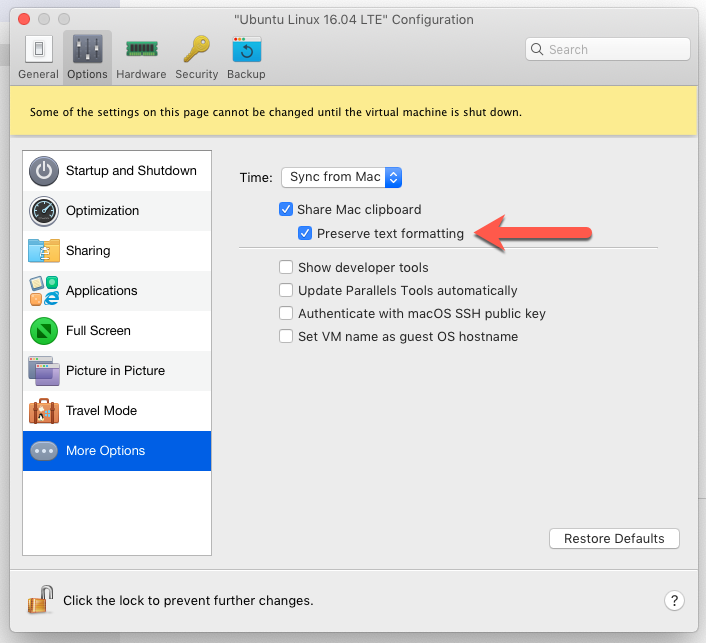Select Travel Mode label in sidebar
This screenshot has width=706, height=643.
pos(101,411)
